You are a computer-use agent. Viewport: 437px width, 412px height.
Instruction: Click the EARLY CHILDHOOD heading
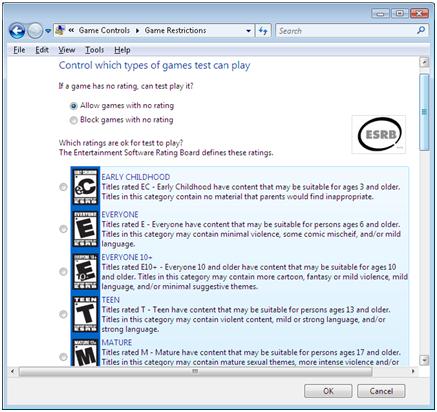136,177
